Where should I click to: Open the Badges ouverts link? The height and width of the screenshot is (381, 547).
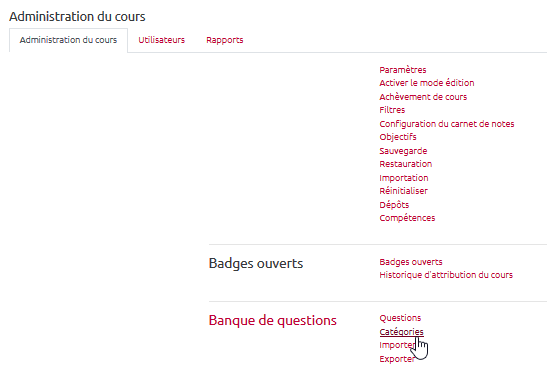[x=411, y=262]
